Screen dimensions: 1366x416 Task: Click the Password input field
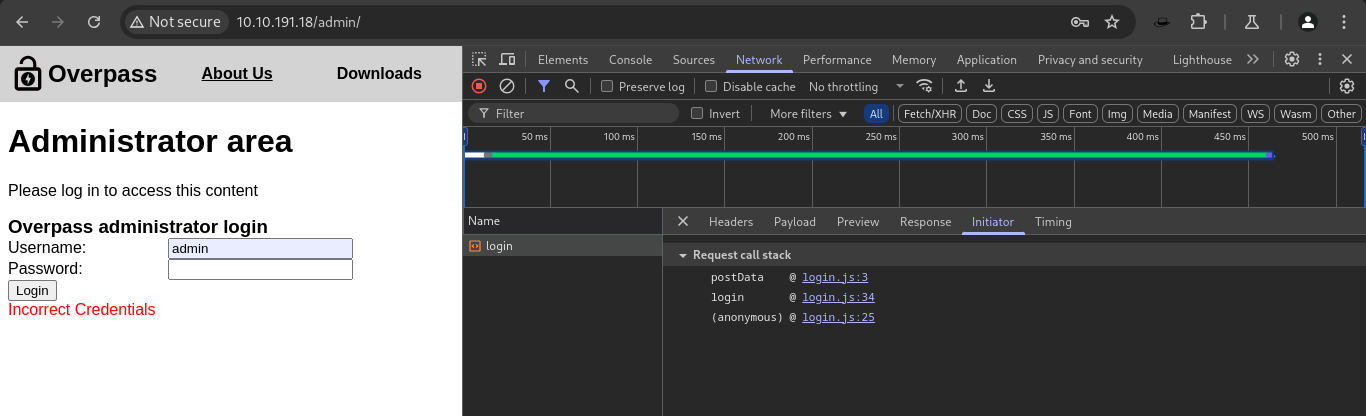coord(260,270)
